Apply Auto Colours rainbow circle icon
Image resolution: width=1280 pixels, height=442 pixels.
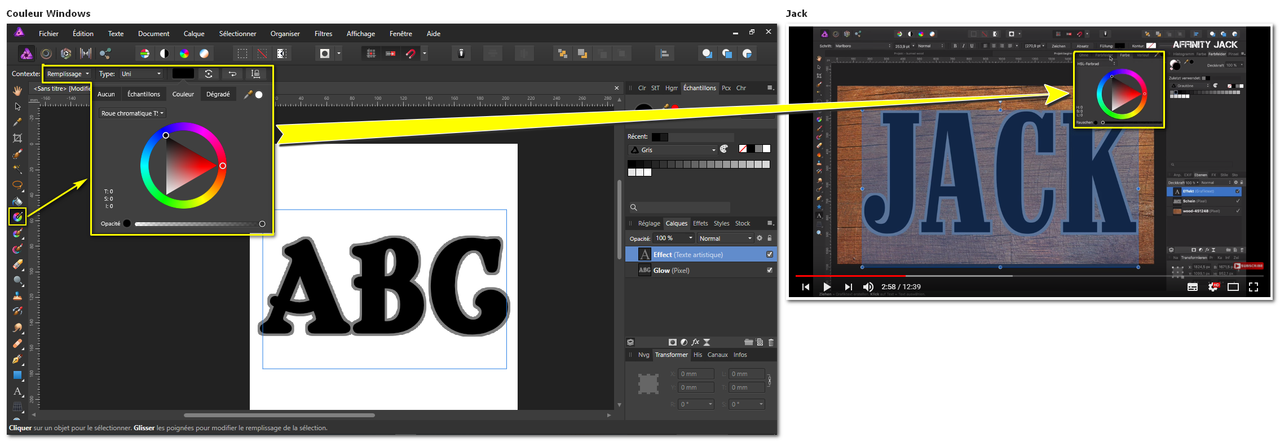[x=184, y=53]
